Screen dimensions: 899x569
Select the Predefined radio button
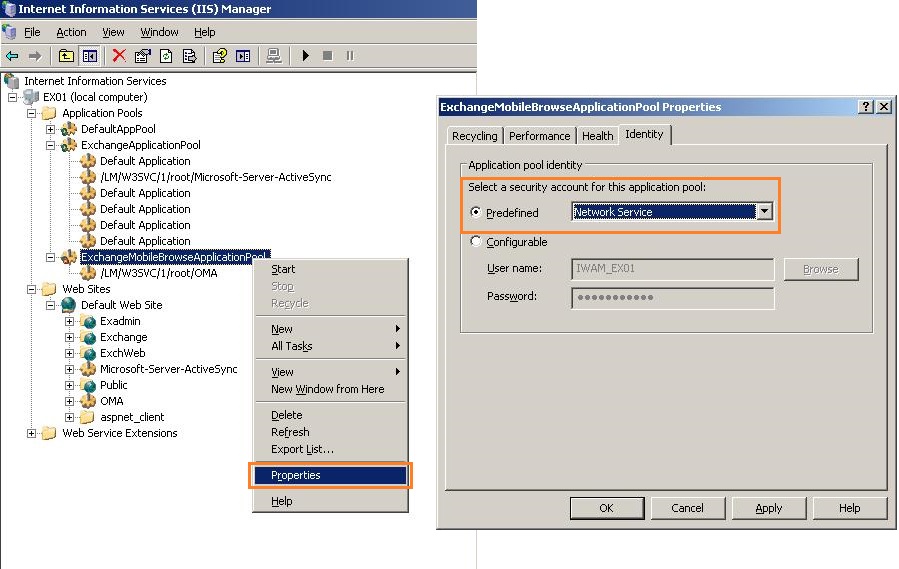click(x=474, y=213)
